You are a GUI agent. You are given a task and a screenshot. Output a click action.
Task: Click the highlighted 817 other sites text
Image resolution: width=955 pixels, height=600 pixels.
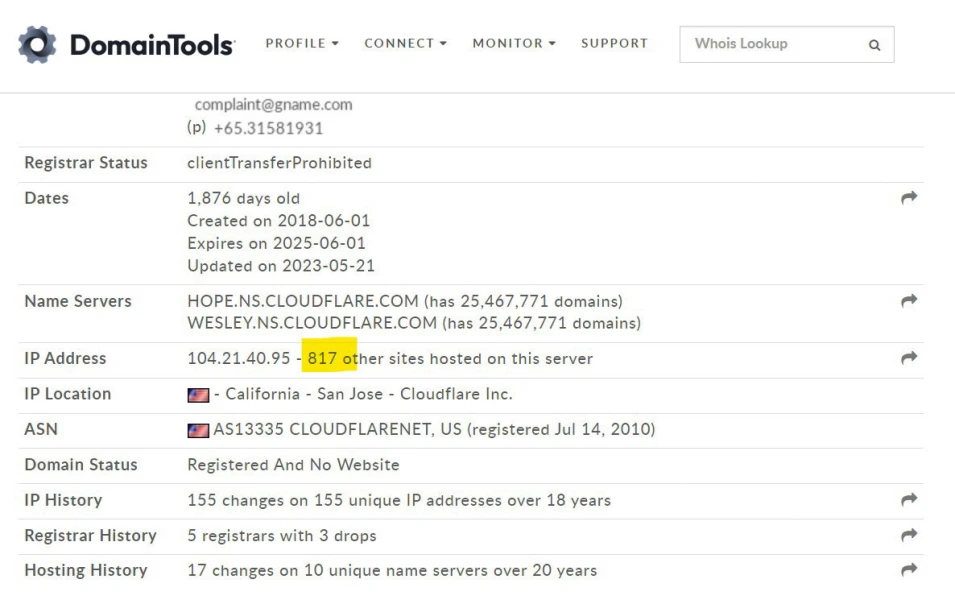[x=331, y=358]
